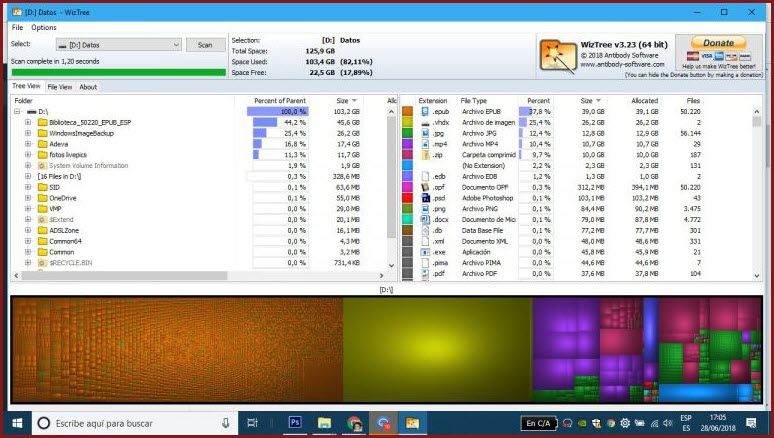Screen dimensions: 774x438
Task: Click the orange .epub color swatch
Action: 408,111
